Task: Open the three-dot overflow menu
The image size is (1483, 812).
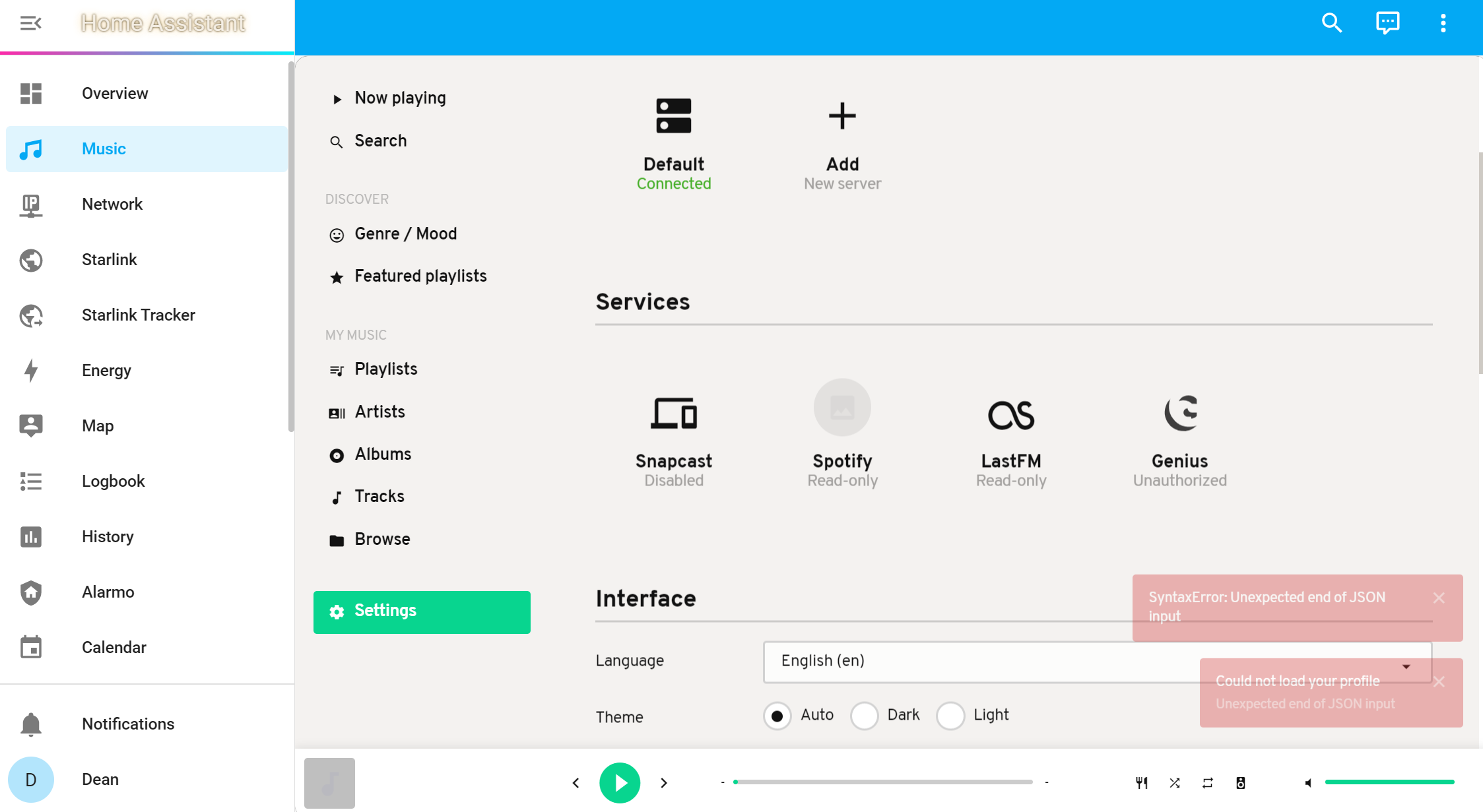Action: click(x=1443, y=22)
